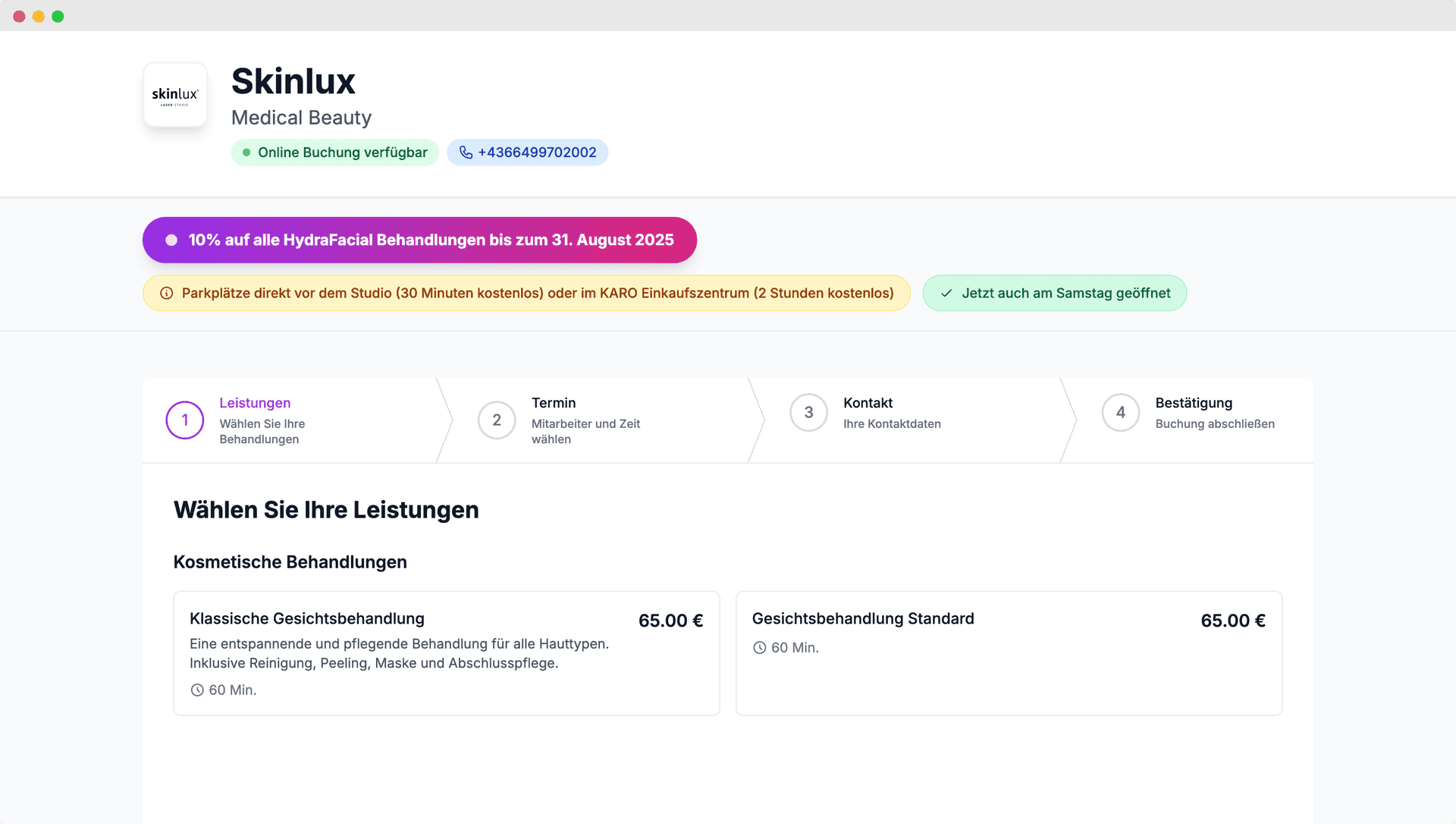Click the clock icon under Gesichtsbehandlung Standard
Image resolution: width=1456 pixels, height=824 pixels.
760,647
